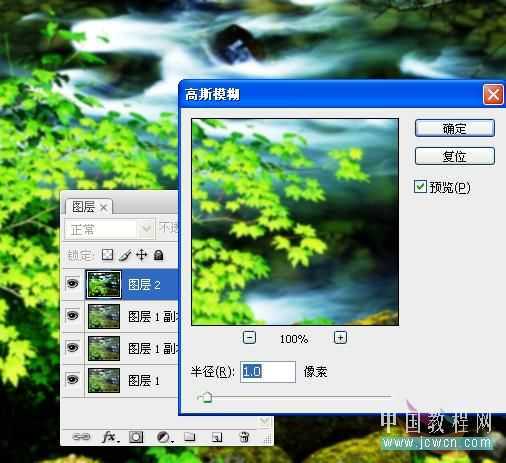Click the 半径(R) radius input field
The image size is (506, 463).
pyautogui.click(x=268, y=371)
